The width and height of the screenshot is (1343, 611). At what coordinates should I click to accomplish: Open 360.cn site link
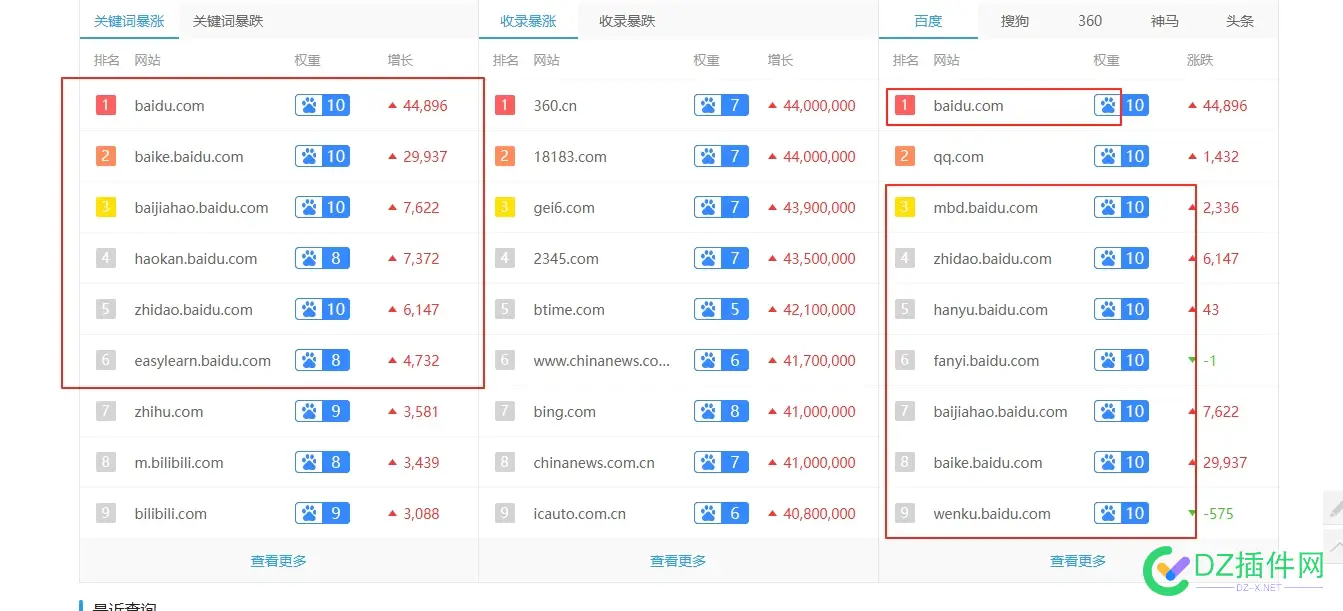tap(555, 106)
